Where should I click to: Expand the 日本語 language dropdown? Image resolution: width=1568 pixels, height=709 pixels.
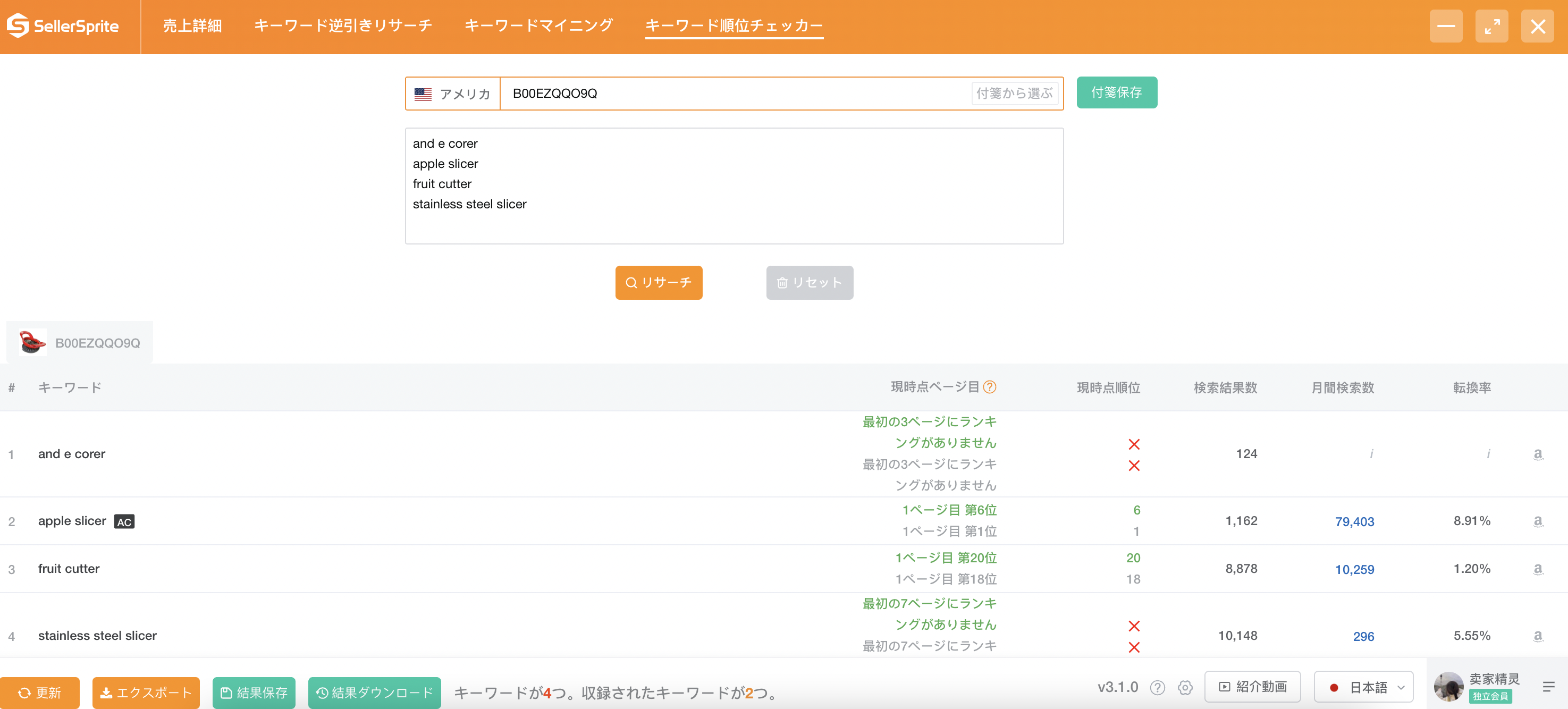[x=1363, y=687]
